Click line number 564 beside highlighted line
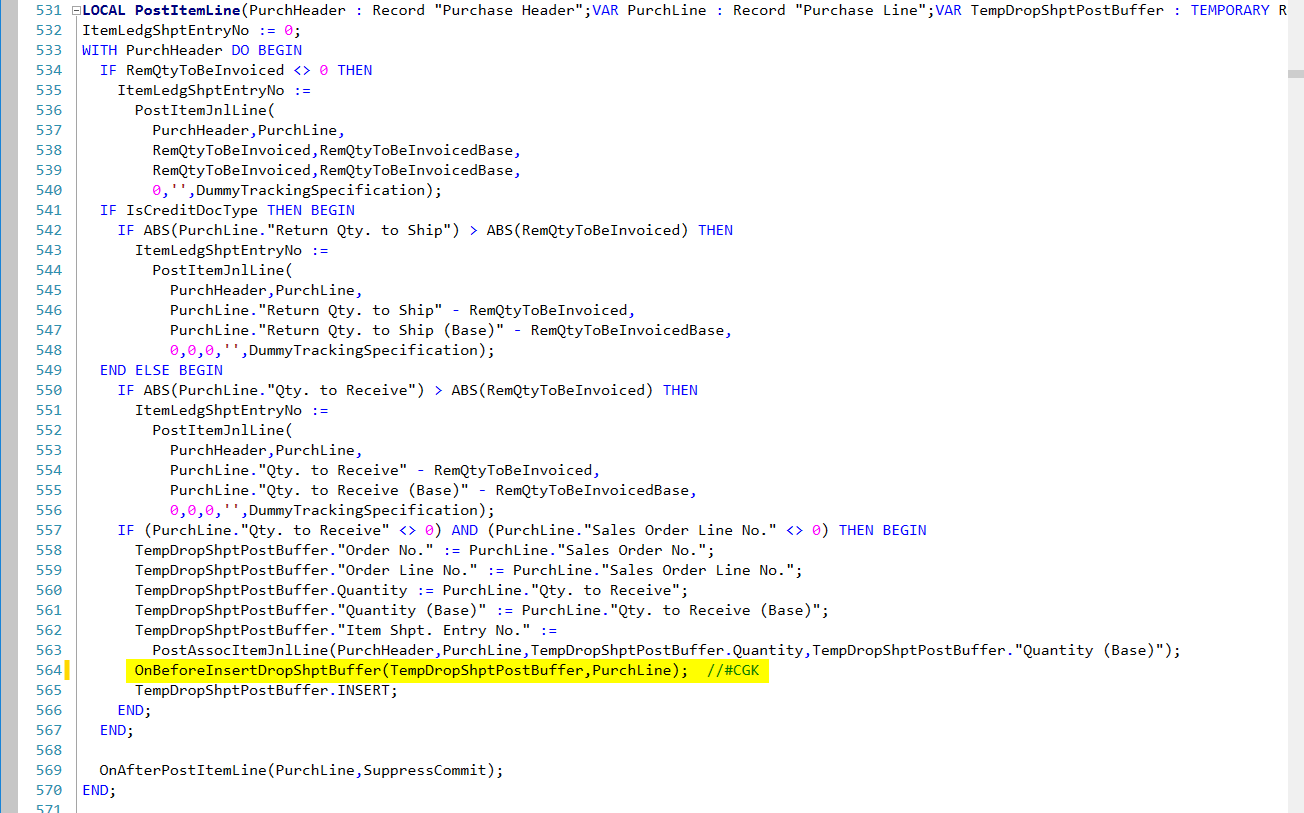Viewport: 1304px width, 813px height. [47, 670]
